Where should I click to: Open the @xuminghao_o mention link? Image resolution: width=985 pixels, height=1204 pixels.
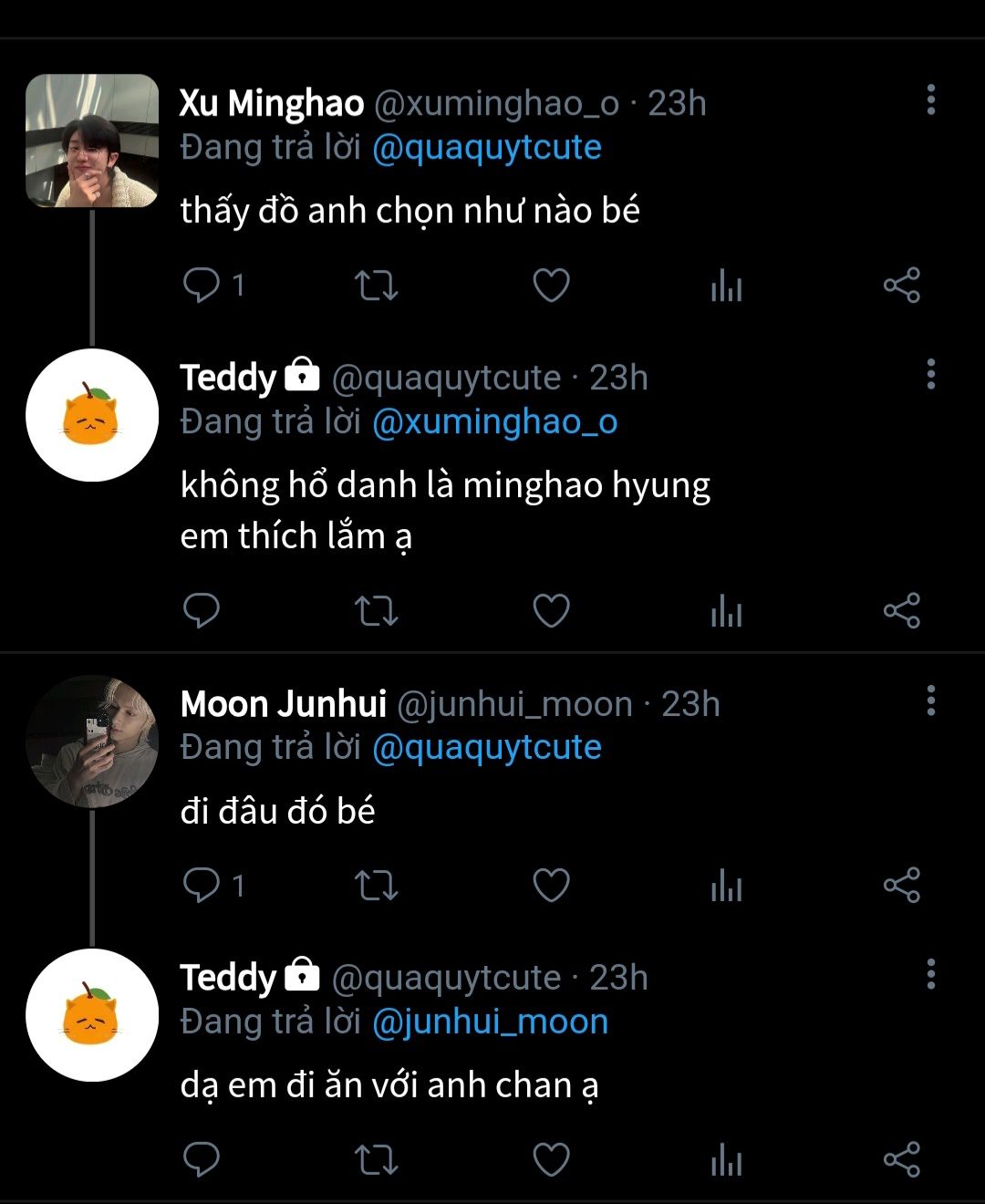(494, 422)
